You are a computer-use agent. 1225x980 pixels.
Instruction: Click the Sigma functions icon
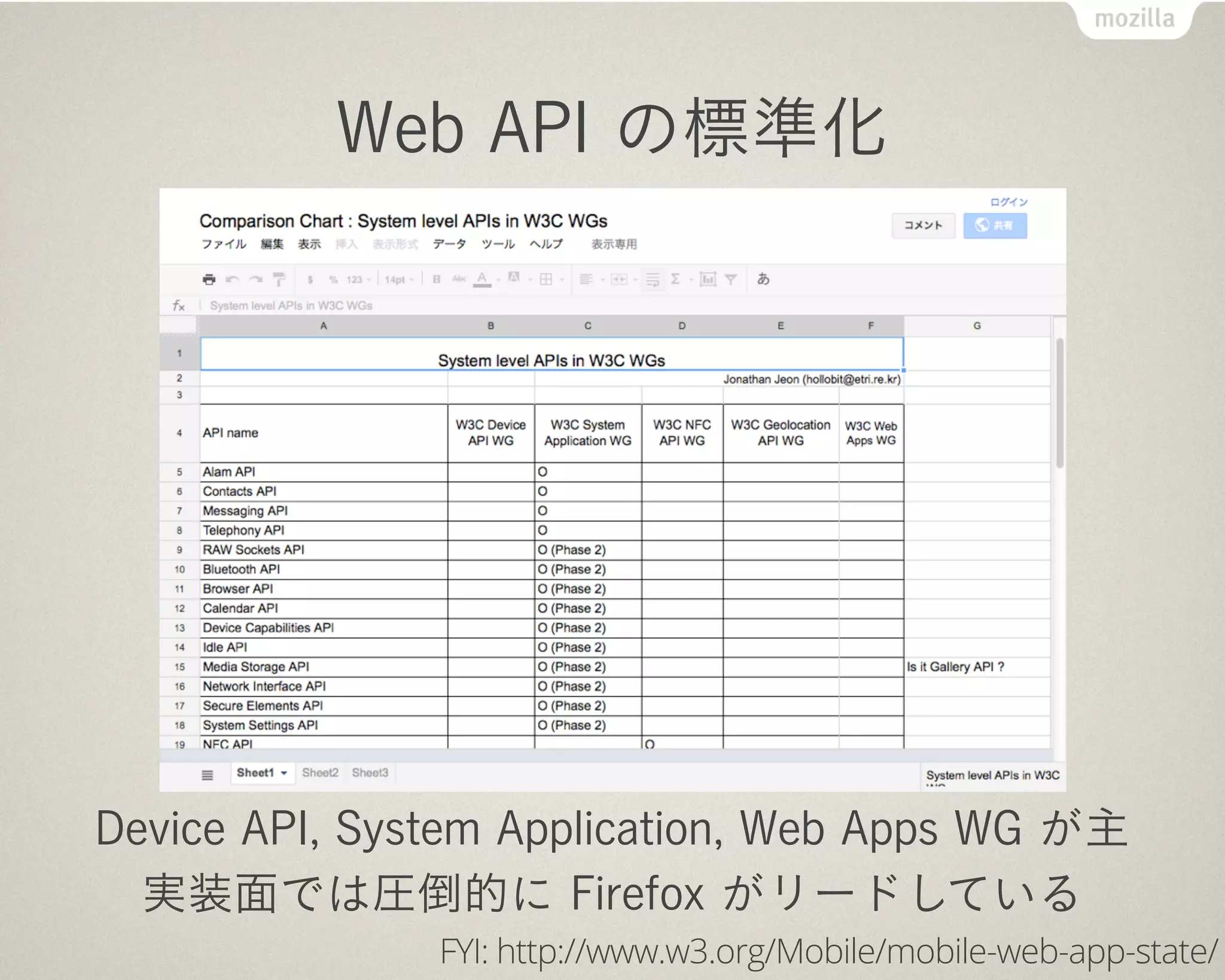675,279
